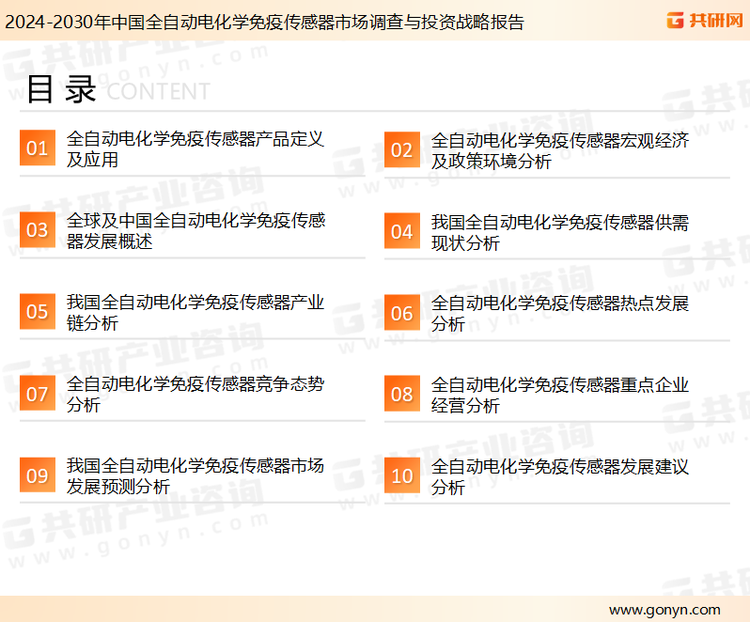
Task: Select chapter 全自动电化学免疫传感器热点发展分析
Action: 560,314
